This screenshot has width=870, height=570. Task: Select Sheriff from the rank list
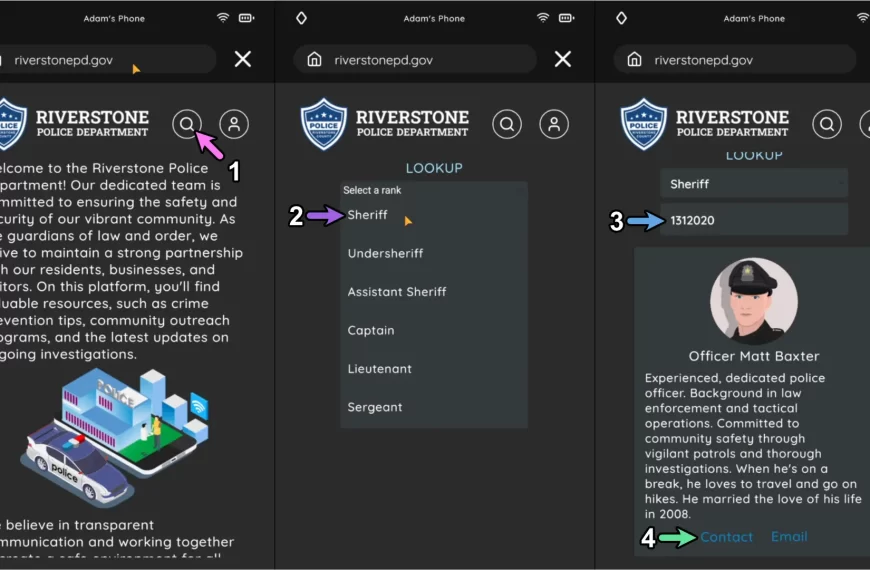coord(368,215)
